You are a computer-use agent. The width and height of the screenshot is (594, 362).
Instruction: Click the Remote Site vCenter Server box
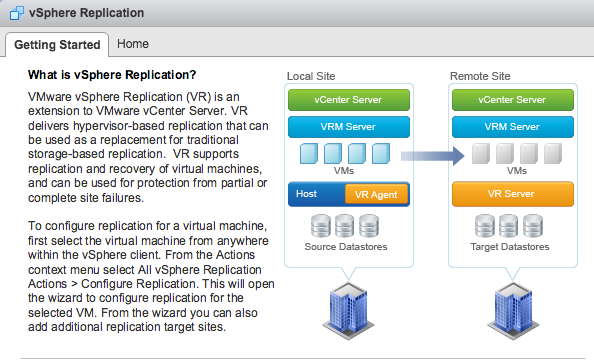pyautogui.click(x=513, y=100)
